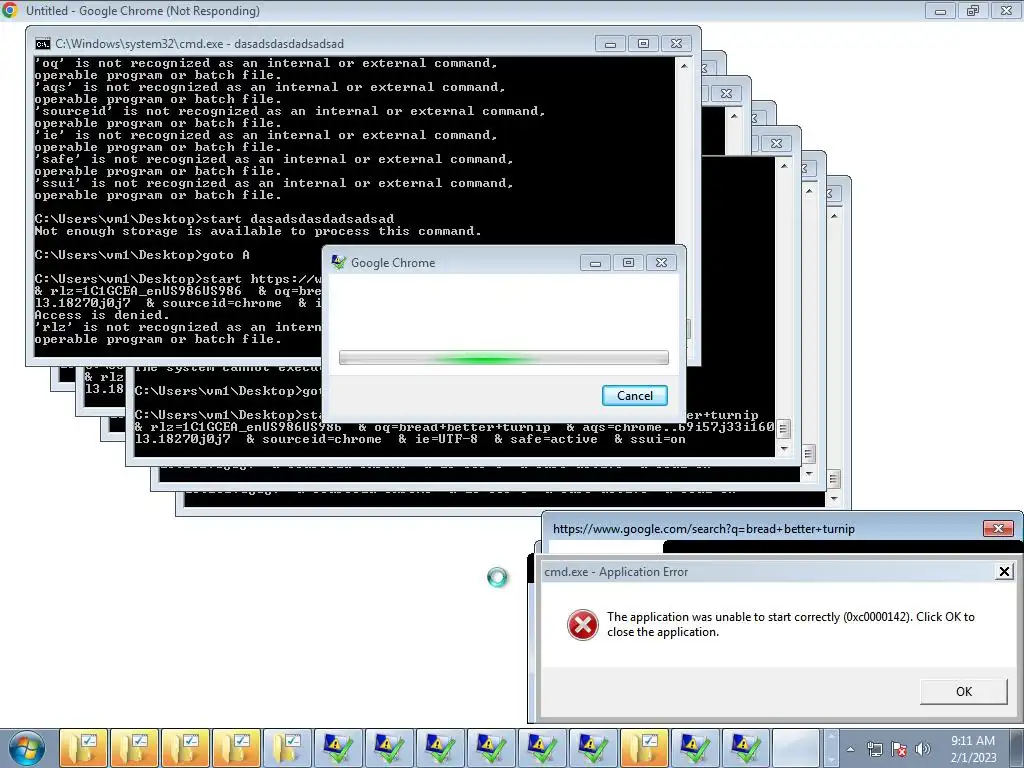Click scroll-down arrow of cmd window showing safe=active
The image size is (1024, 768).
coord(784,449)
